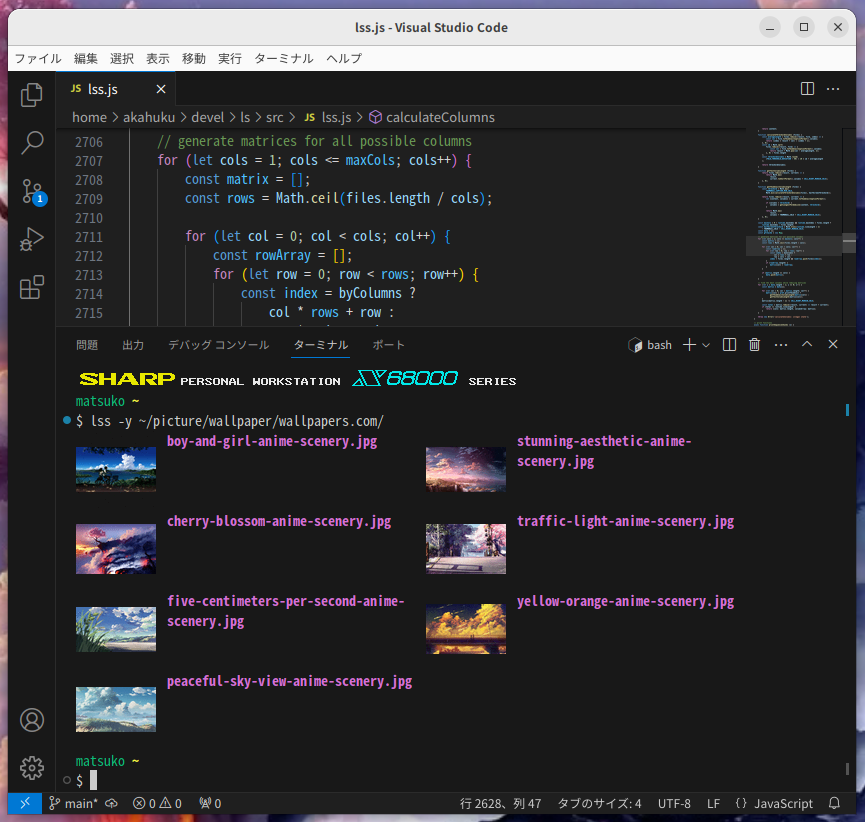
Task: Open the terminal launch profile dropdown arrow
Action: 706,345
